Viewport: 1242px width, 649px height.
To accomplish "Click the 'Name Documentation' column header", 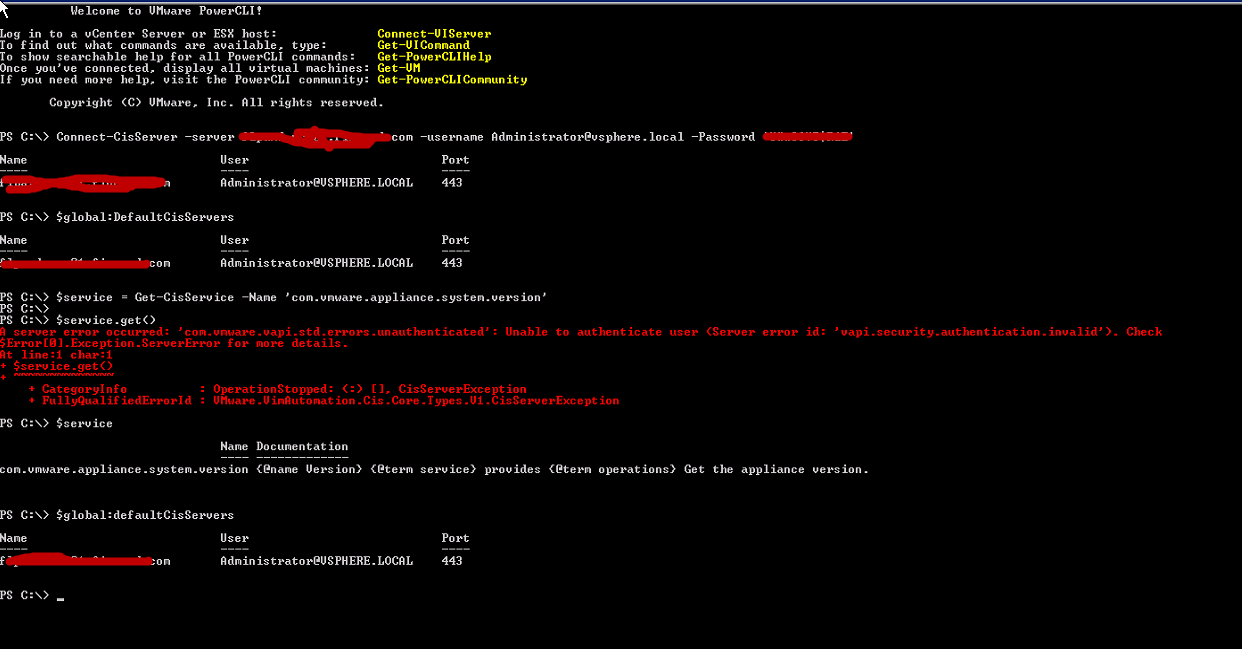I will tap(284, 447).
